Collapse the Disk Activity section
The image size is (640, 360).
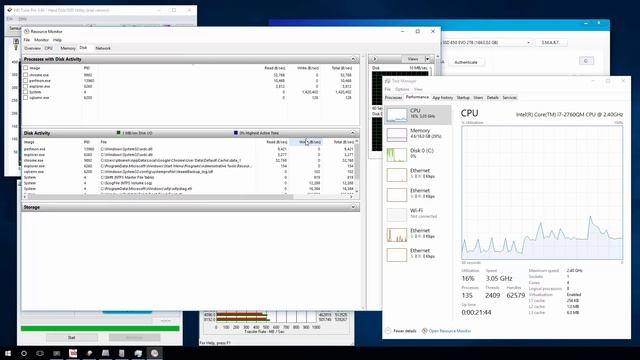coord(353,133)
